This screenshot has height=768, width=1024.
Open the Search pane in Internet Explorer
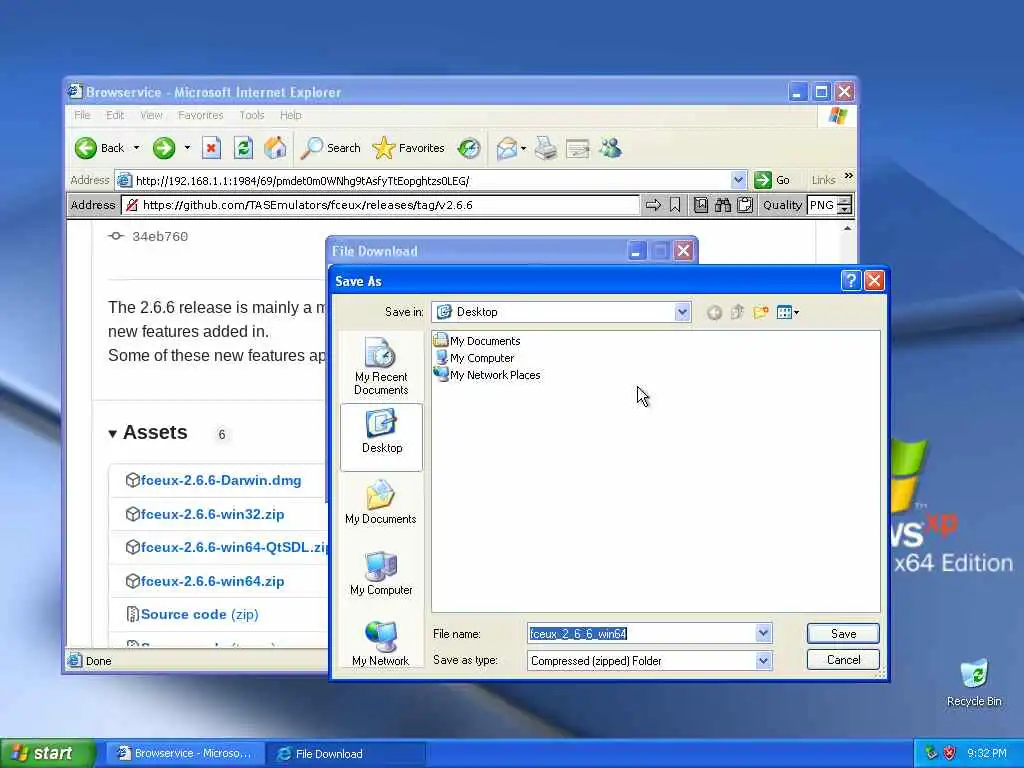[x=330, y=148]
